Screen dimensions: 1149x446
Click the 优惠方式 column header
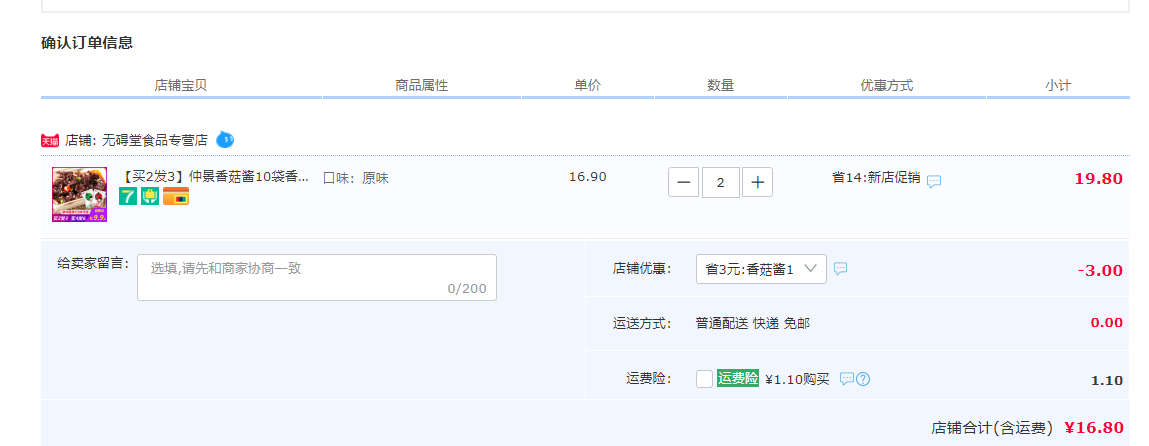click(x=887, y=86)
